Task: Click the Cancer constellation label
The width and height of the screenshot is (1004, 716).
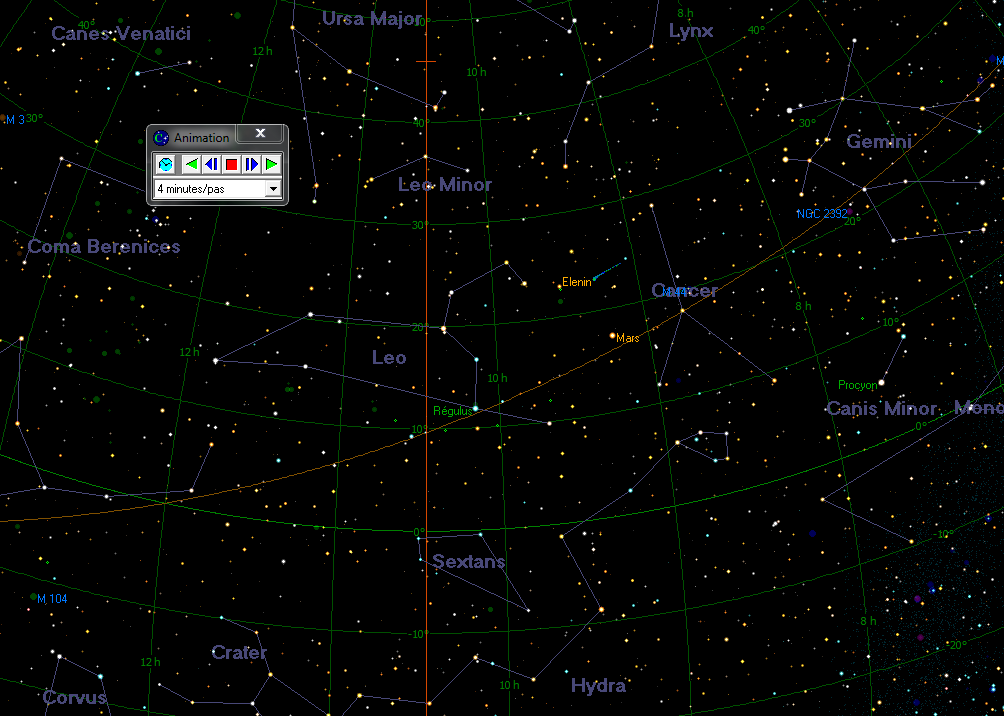Action: (x=684, y=291)
